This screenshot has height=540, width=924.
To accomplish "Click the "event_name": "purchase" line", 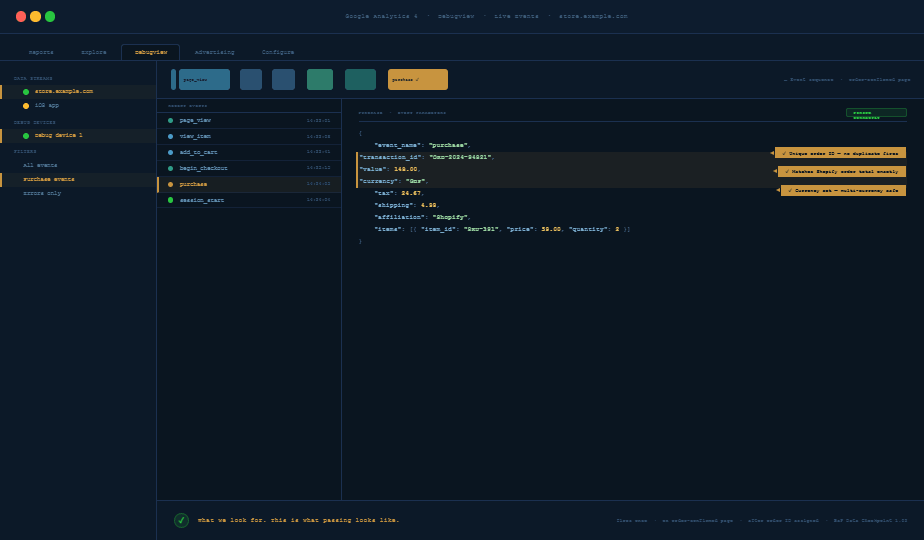I will click(x=422, y=145).
